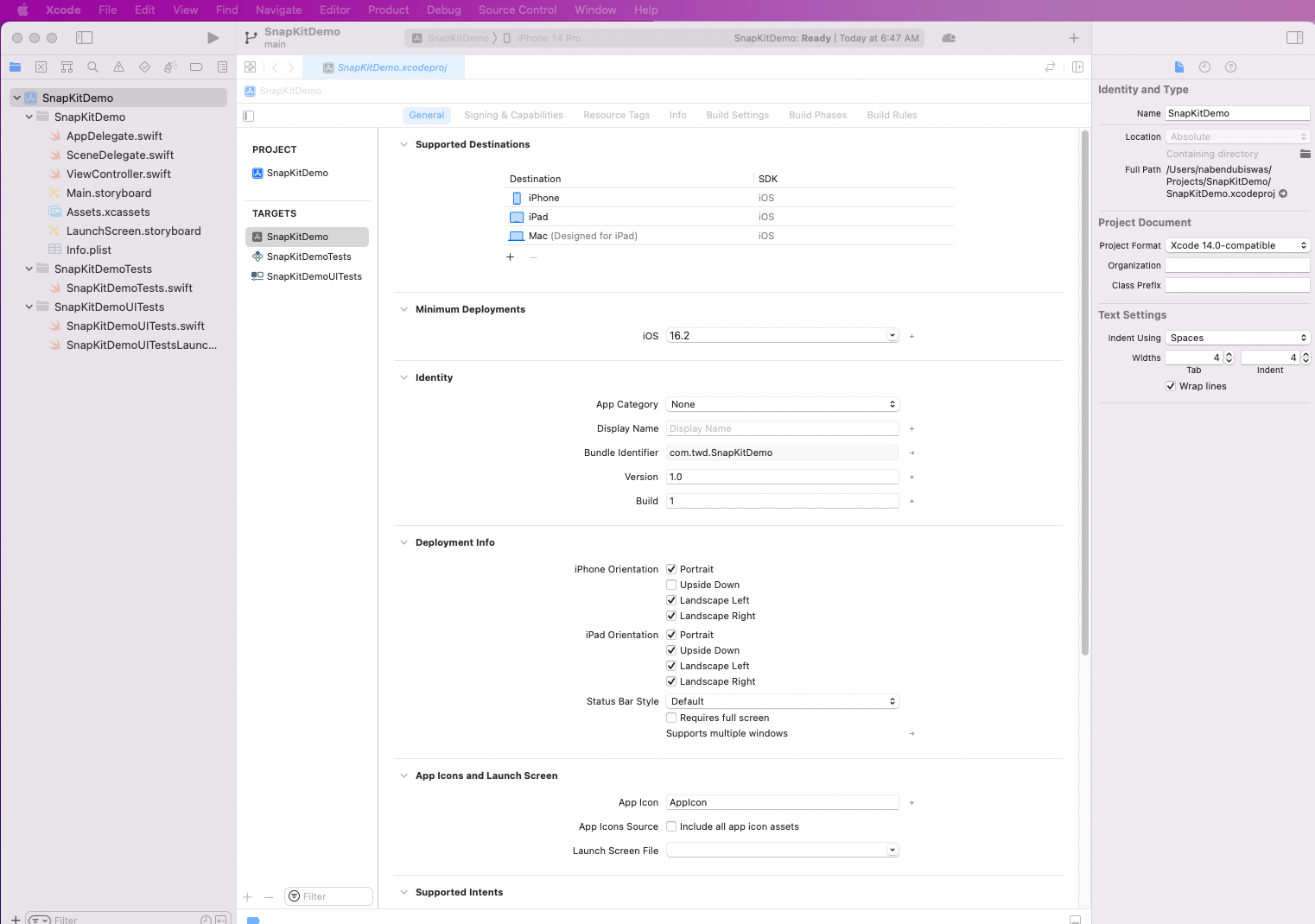Toggle iPad Upside Down orientation
The height and width of the screenshot is (924, 1315).
671,650
